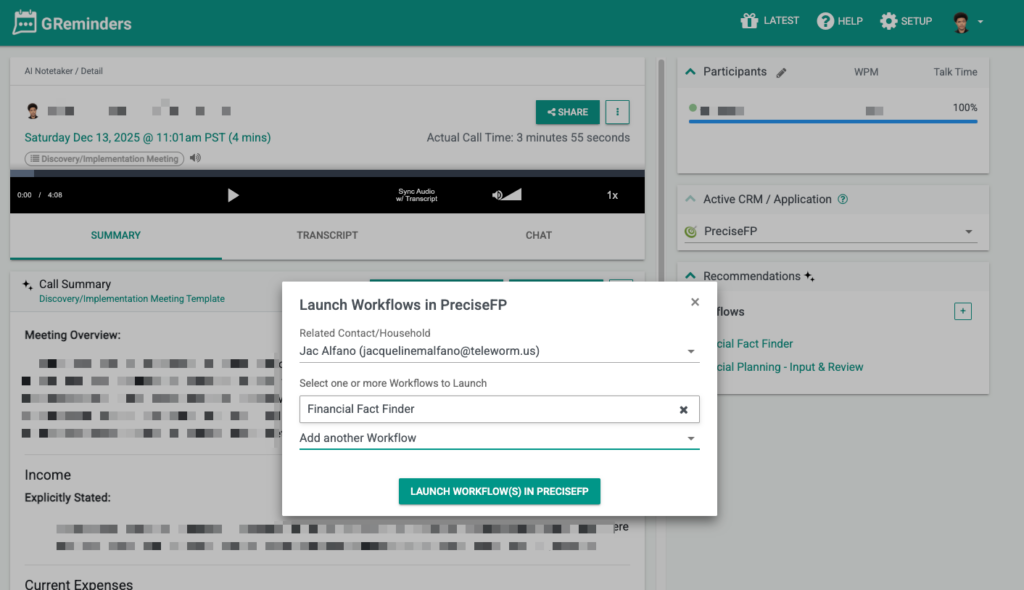This screenshot has height=590, width=1024.
Task: Open the three-dot menu next to Share
Action: coord(618,112)
